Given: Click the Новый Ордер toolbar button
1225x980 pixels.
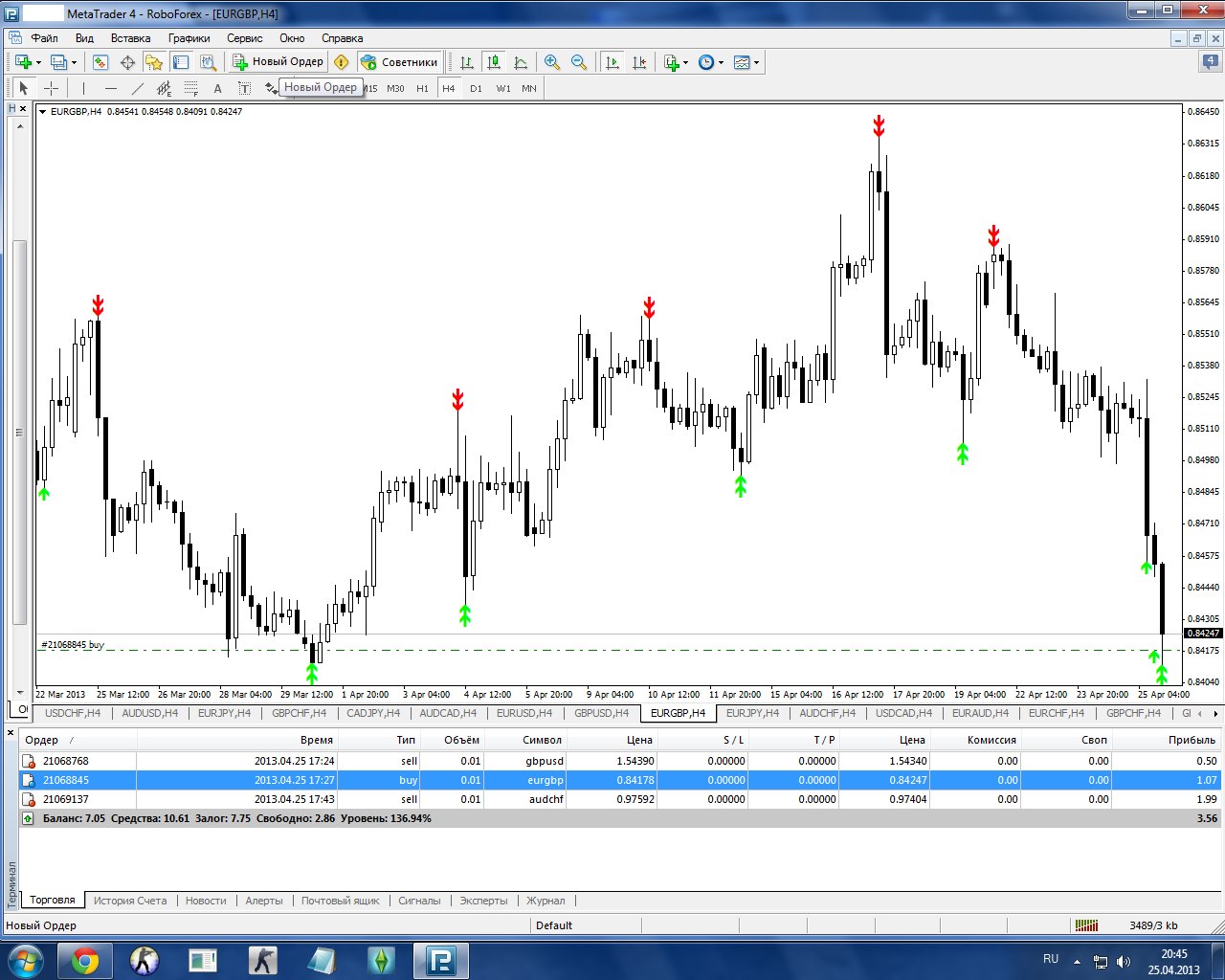Looking at the screenshot, I should [x=279, y=62].
